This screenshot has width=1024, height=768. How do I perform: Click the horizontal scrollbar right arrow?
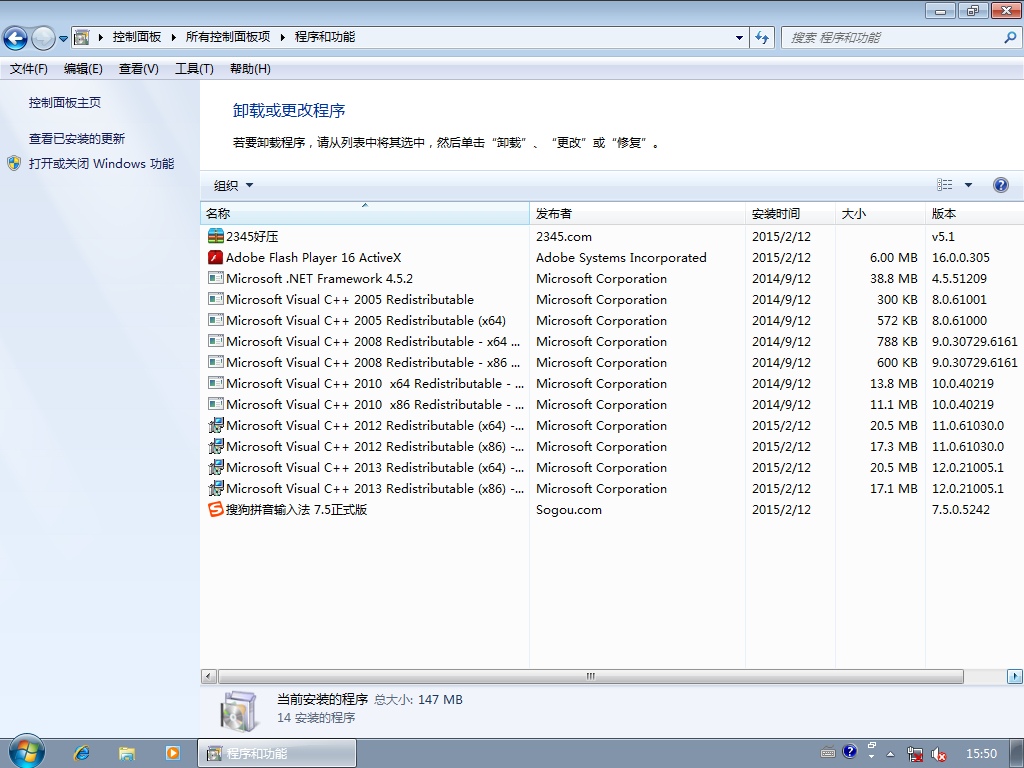(1015, 677)
